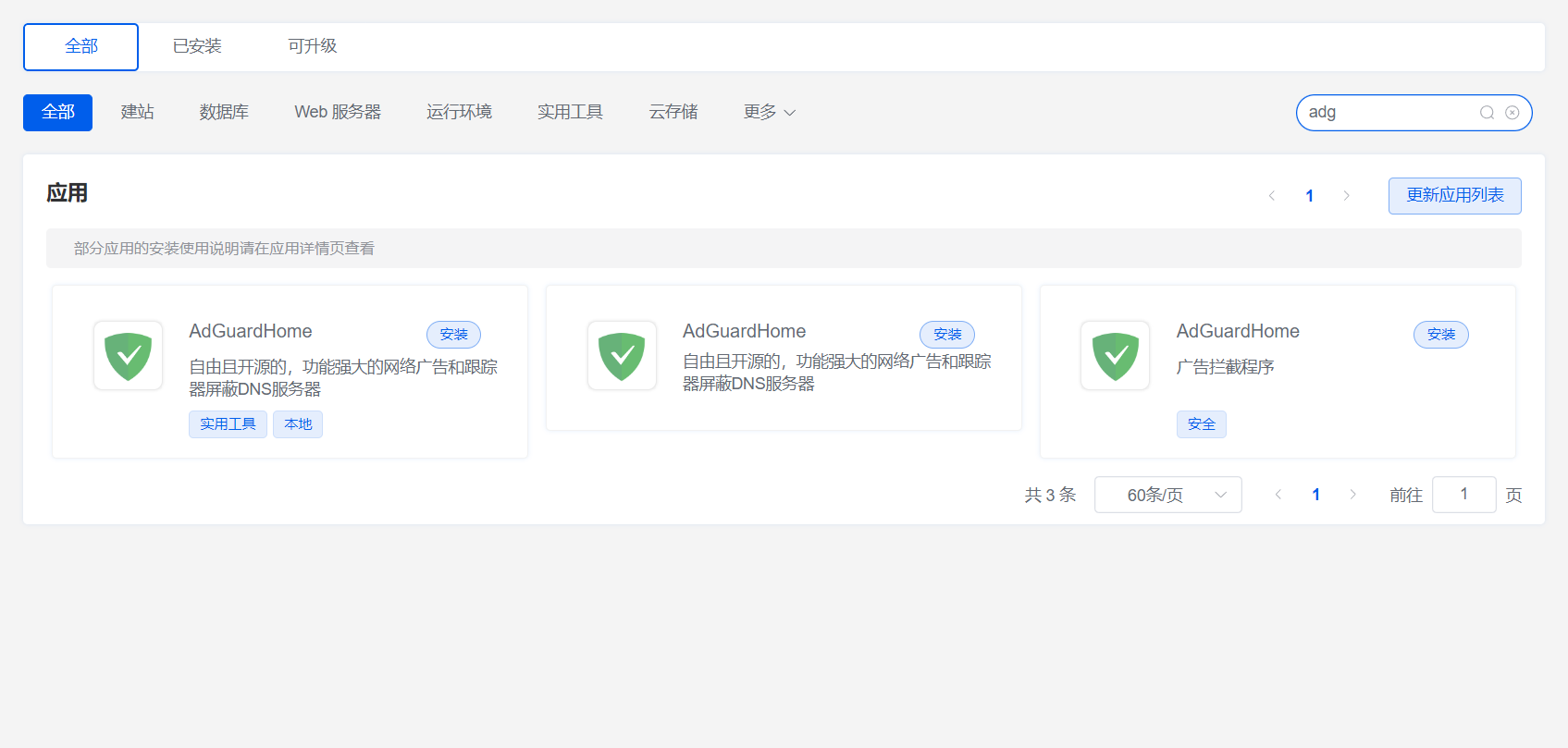Filter by 云存储 category

673,113
